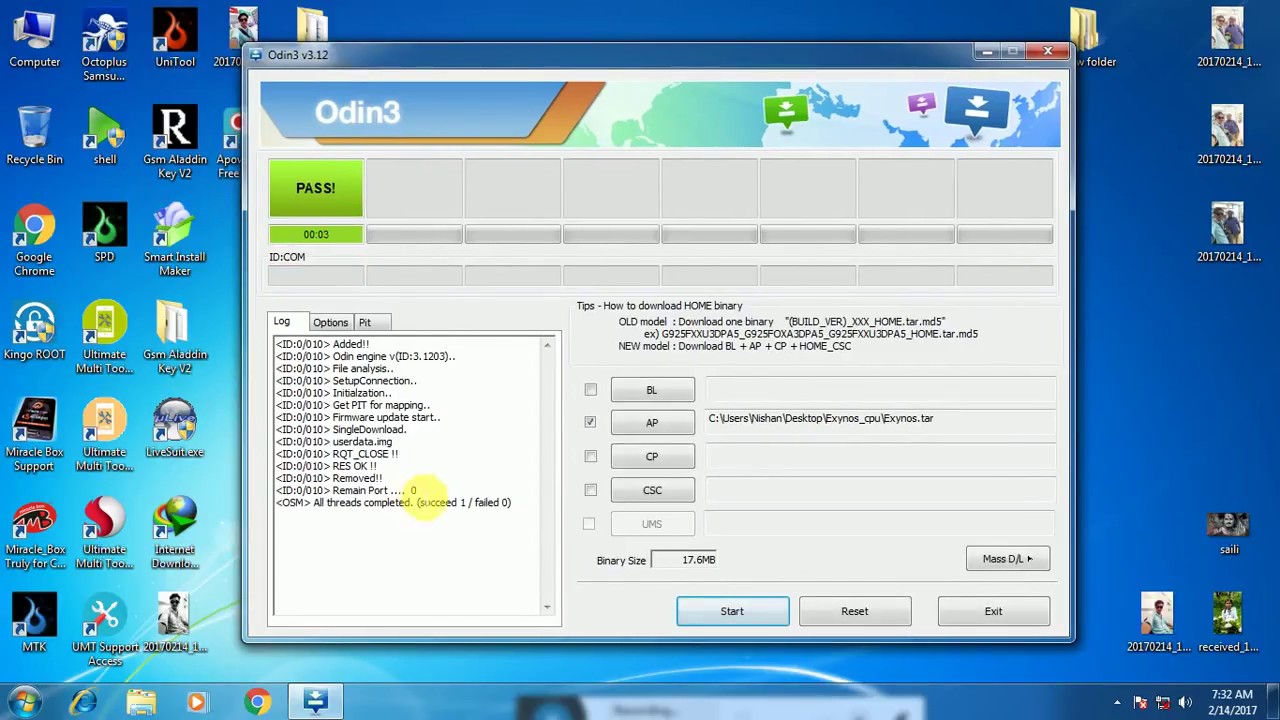Launch Google Chrome from the desktop
This screenshot has width=1280, height=720.
click(34, 240)
